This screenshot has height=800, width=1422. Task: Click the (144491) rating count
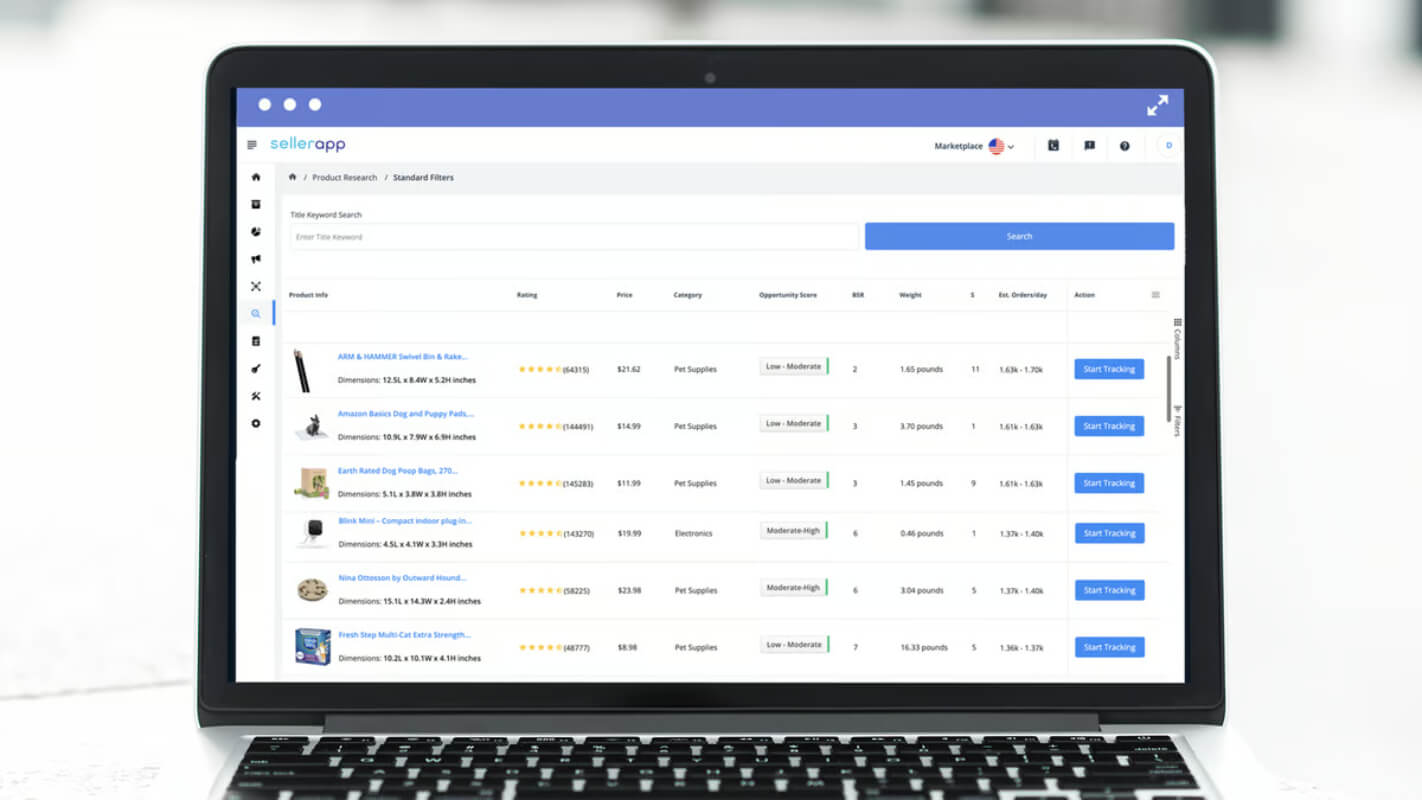[578, 427]
